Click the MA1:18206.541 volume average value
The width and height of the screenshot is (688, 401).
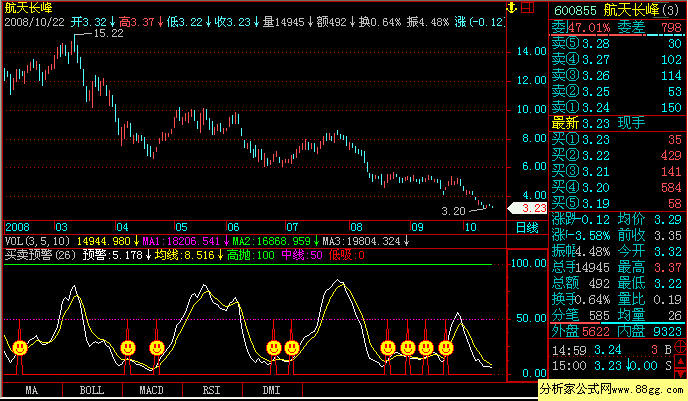184,241
